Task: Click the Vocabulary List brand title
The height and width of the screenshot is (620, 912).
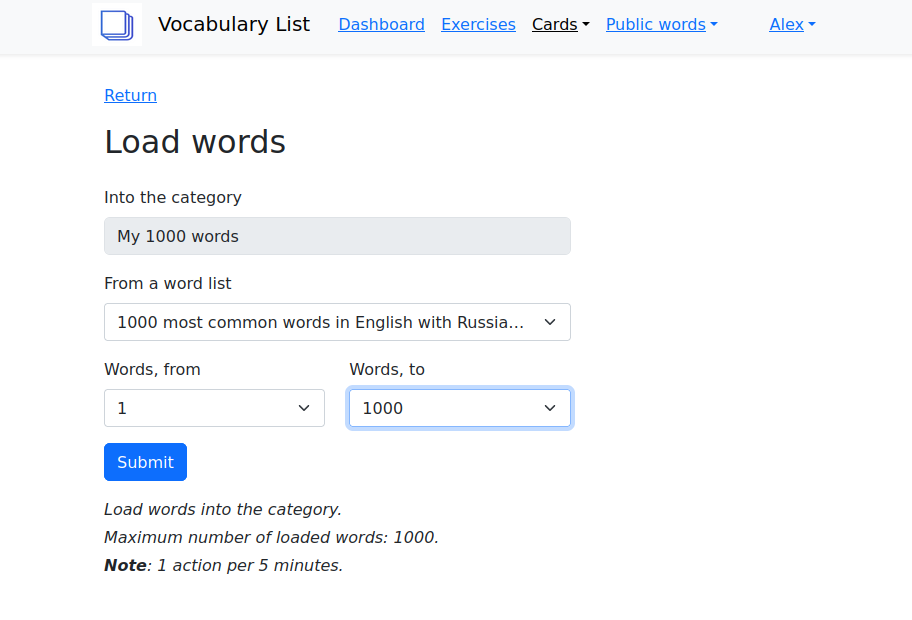Action: tap(234, 25)
